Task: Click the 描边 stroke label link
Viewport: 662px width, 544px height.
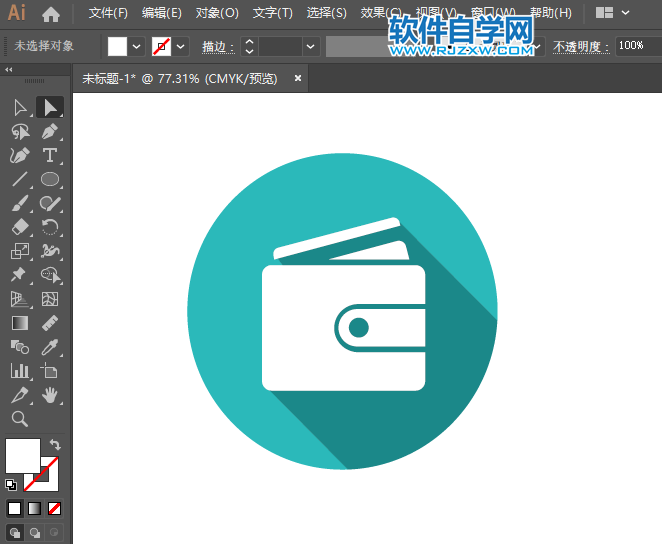Action: [216, 46]
